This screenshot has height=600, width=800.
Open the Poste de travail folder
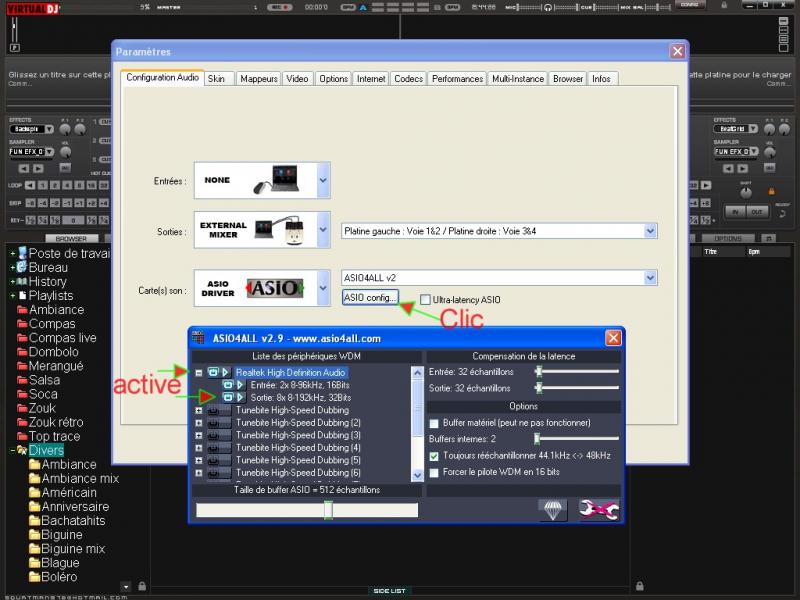tap(68, 254)
